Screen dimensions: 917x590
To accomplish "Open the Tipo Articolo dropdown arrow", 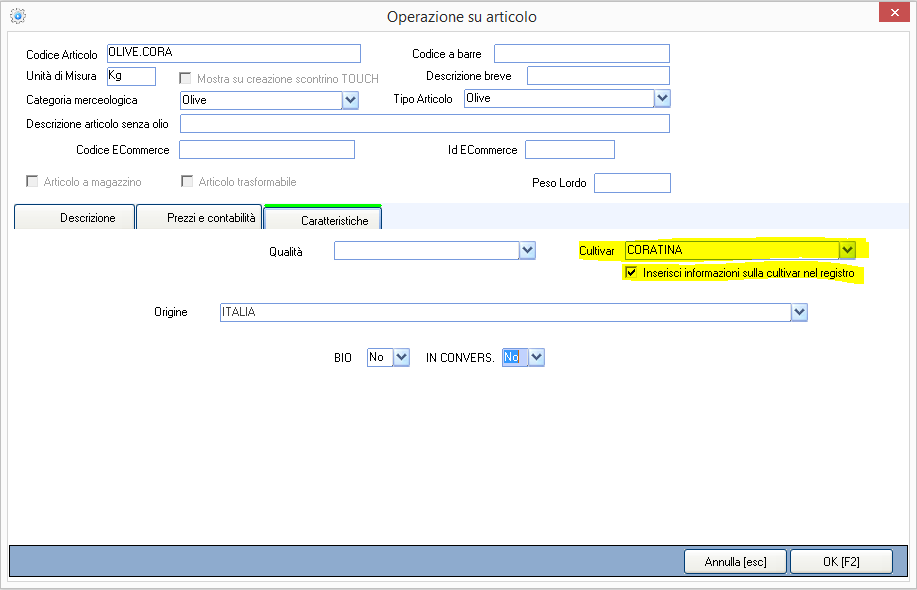I will [x=662, y=98].
